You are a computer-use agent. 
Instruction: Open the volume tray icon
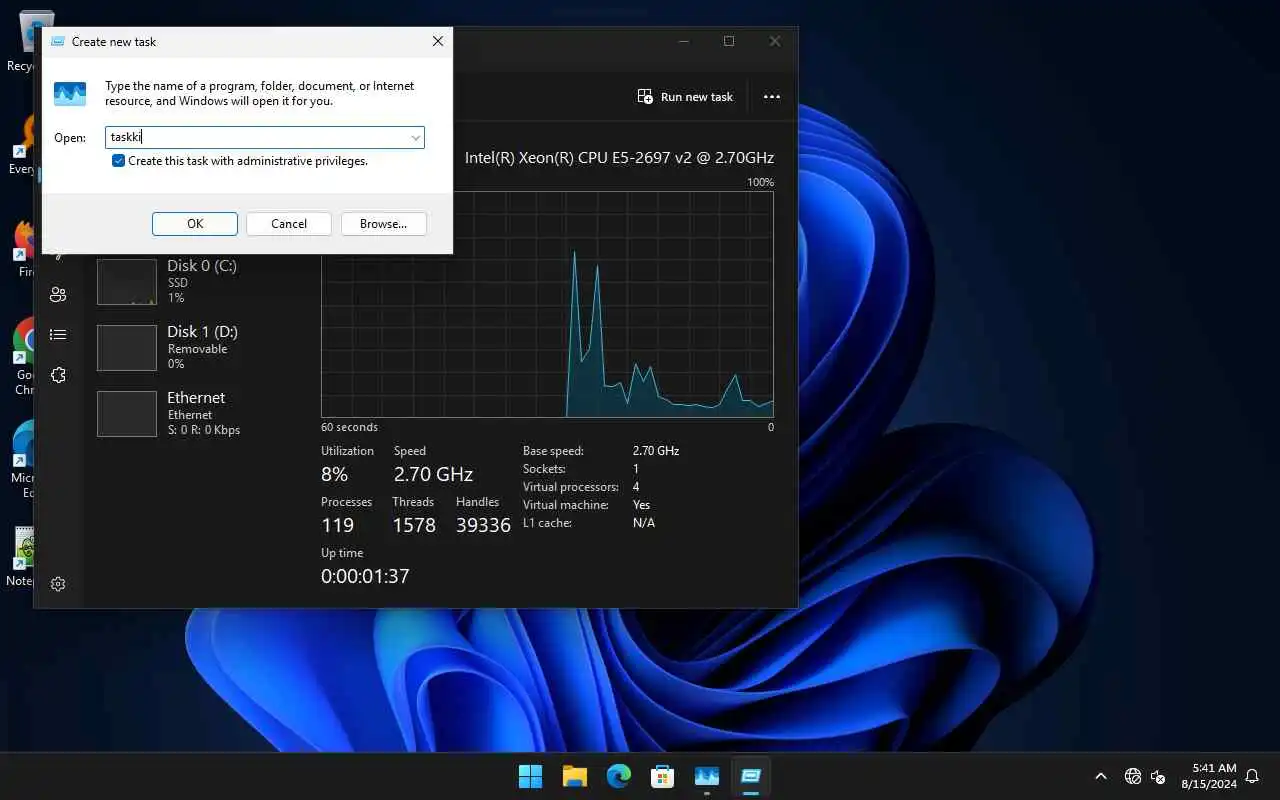coord(1158,776)
